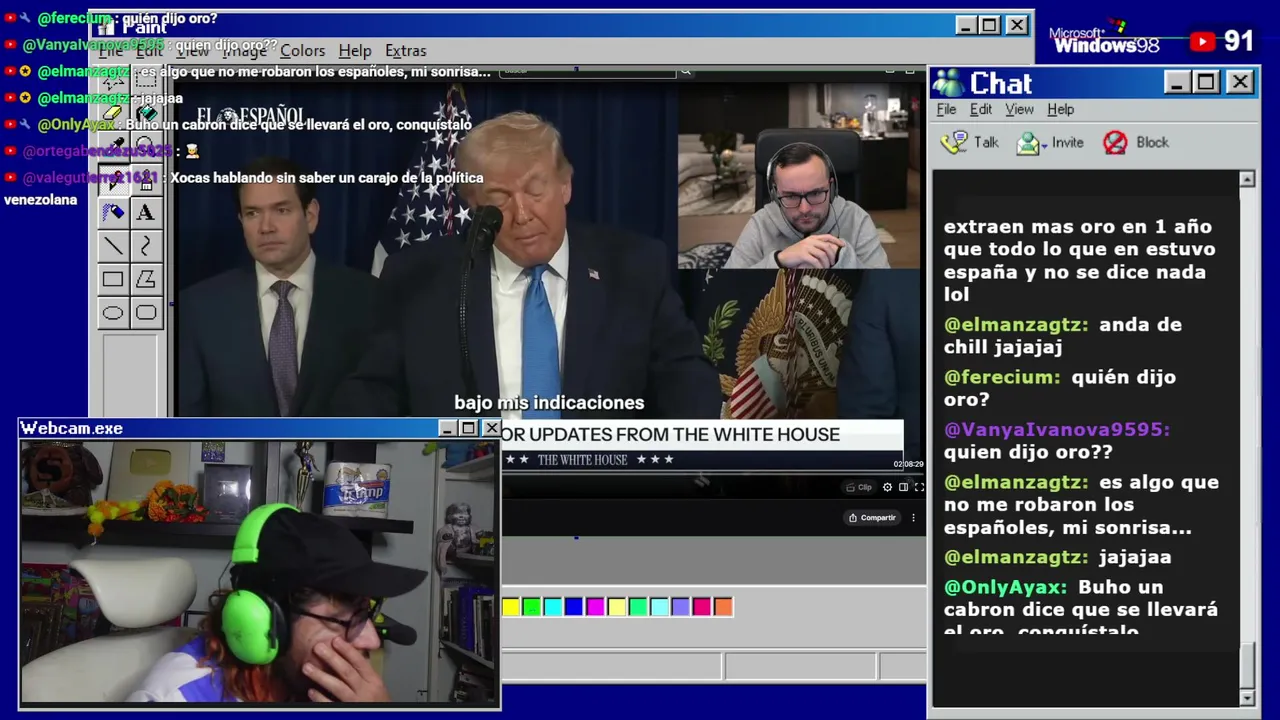Click the Webcam.exe title bar
1280x720 pixels.
(260, 428)
